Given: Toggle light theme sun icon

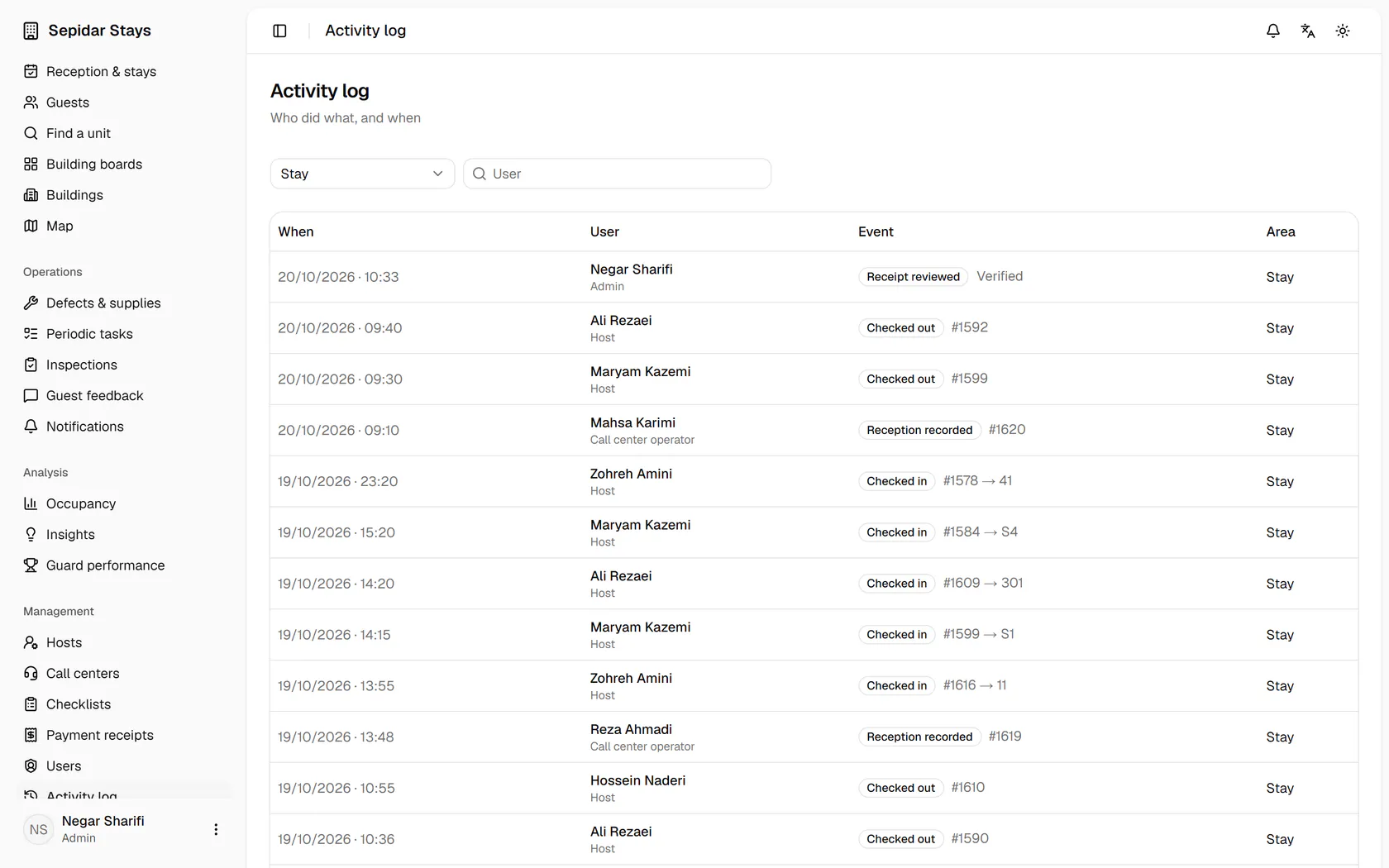Looking at the screenshot, I should click(1343, 31).
